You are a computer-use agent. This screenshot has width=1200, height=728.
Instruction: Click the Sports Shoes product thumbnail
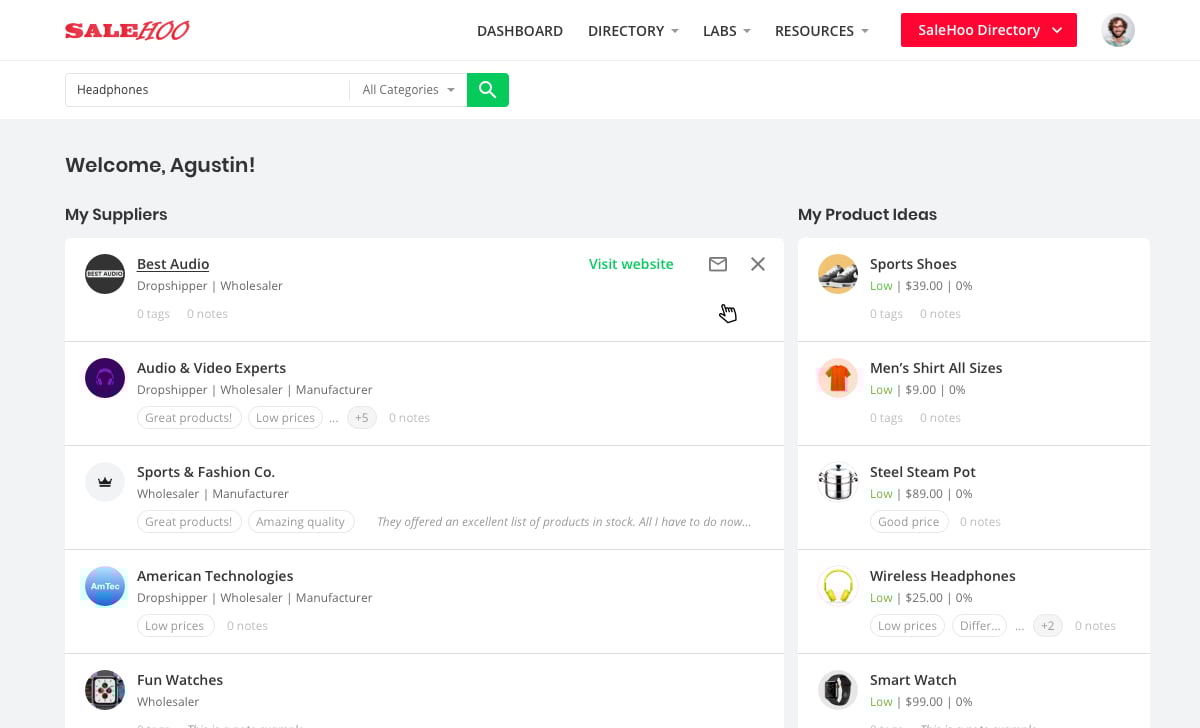point(837,274)
